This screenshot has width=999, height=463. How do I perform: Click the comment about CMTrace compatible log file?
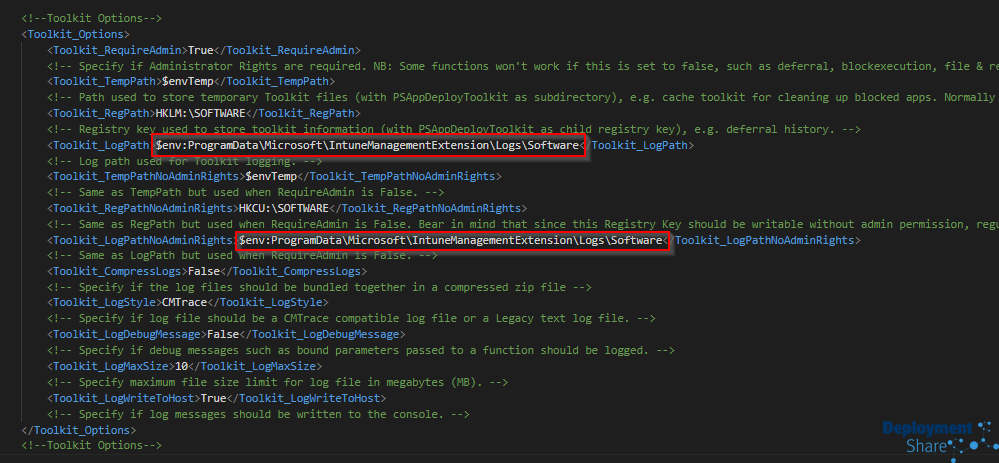319,319
